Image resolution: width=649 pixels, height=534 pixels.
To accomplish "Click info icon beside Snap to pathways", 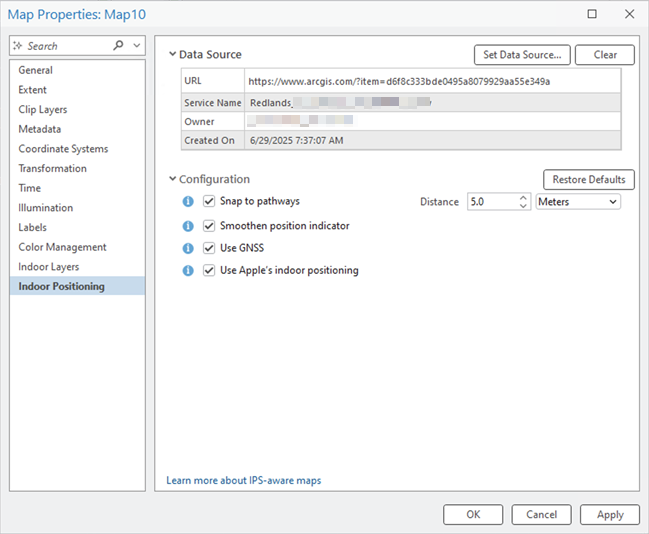I will [188, 202].
